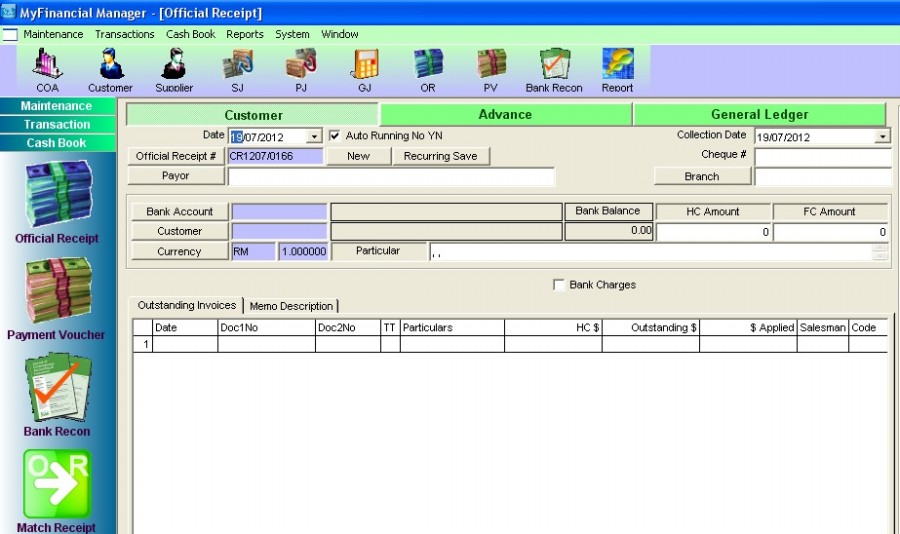Click the Customer lookup button in the form
900x534 pixels.
point(180,231)
